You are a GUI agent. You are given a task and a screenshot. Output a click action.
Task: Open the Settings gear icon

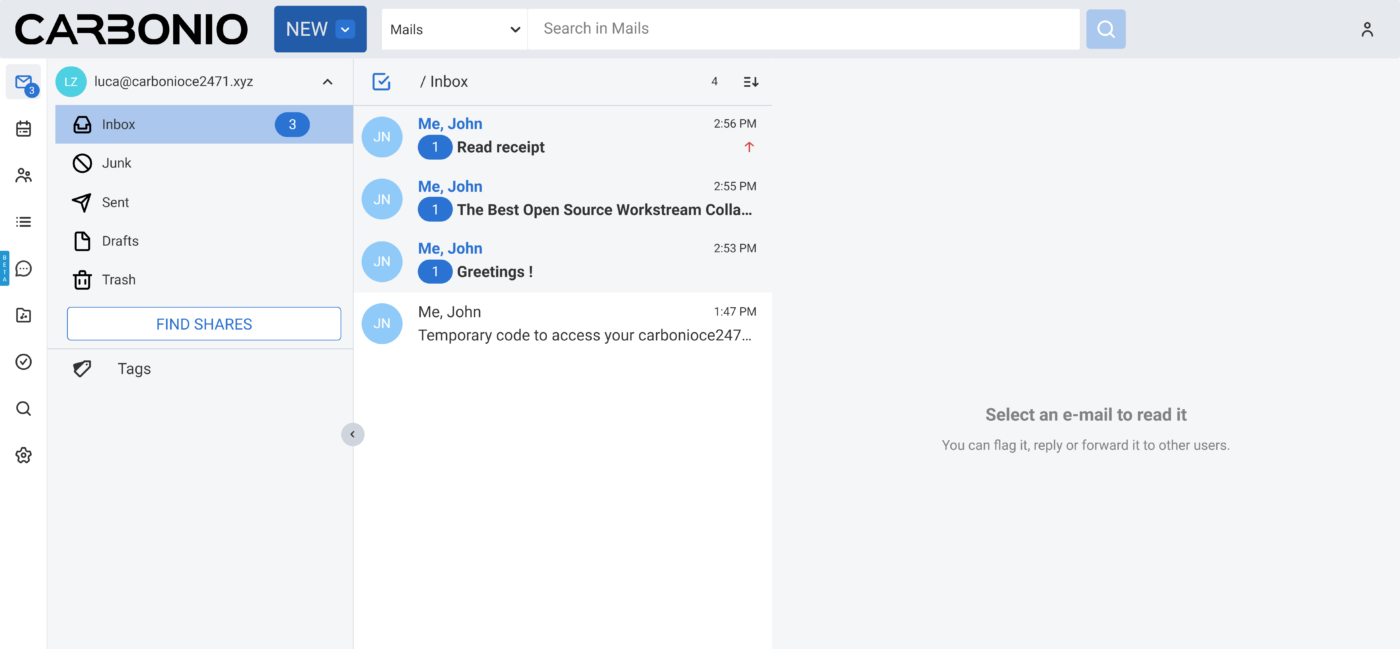click(x=24, y=455)
